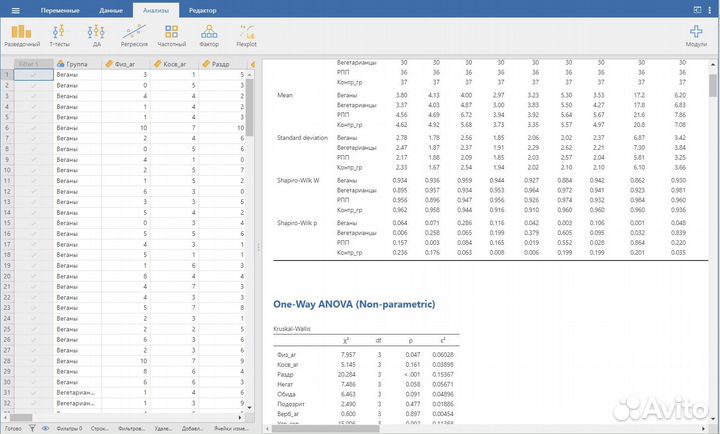Click the Shapiro-Wilk p row label
720x434 pixels.
tap(297, 223)
